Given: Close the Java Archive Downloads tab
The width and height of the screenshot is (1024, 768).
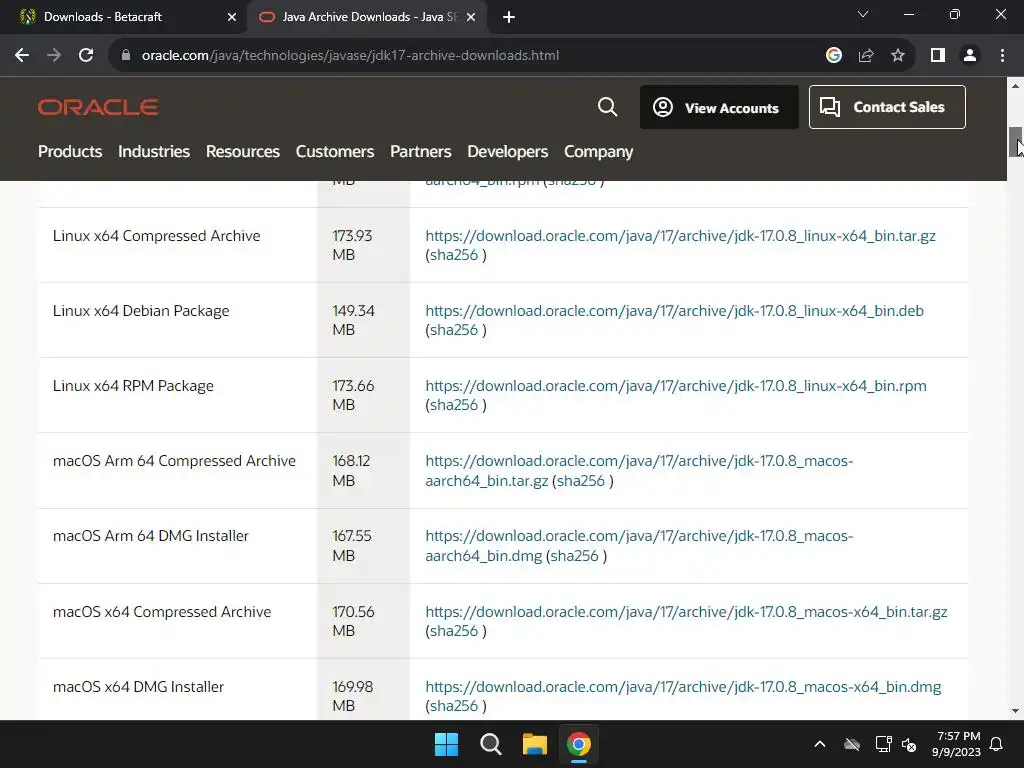Looking at the screenshot, I should (471, 17).
